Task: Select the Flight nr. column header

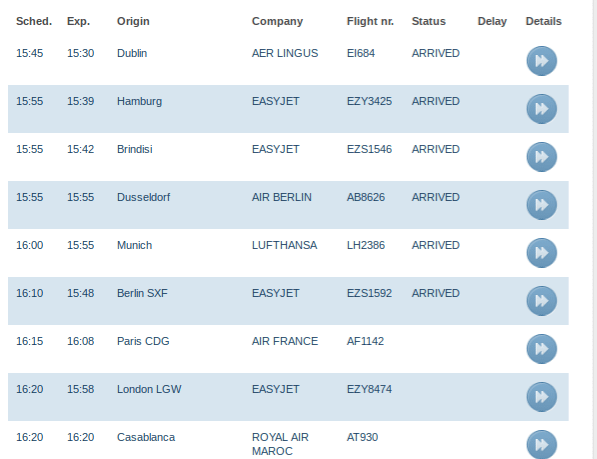Action: (370, 21)
